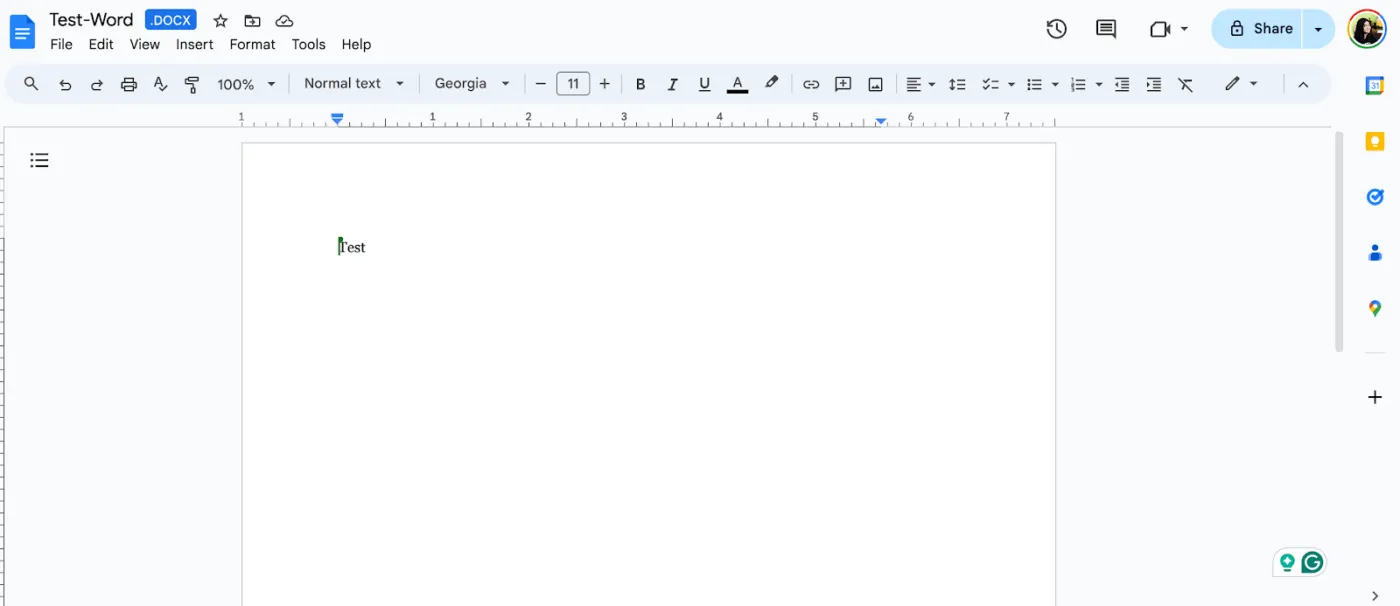Open the Tools menu
The width and height of the screenshot is (1400, 606).
tap(308, 44)
